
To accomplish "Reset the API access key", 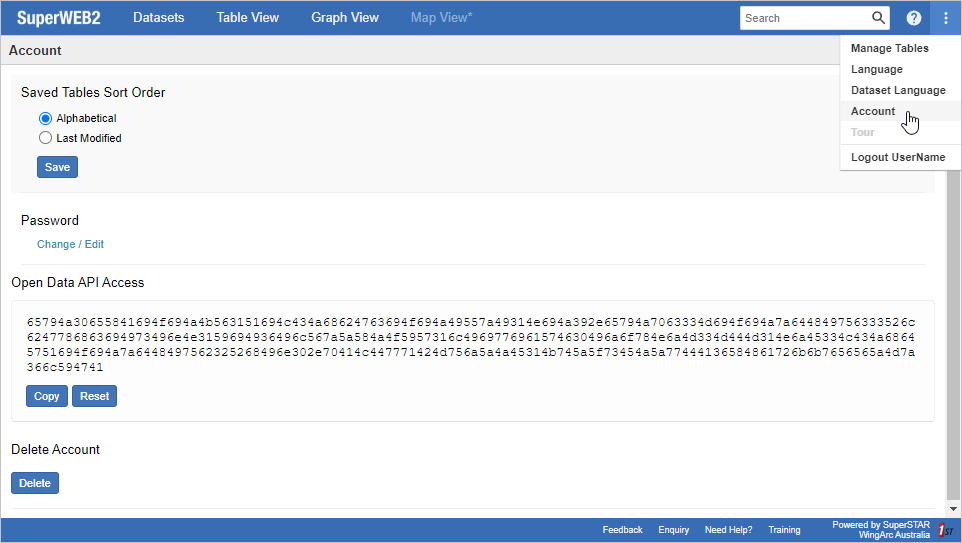I will 94,396.
